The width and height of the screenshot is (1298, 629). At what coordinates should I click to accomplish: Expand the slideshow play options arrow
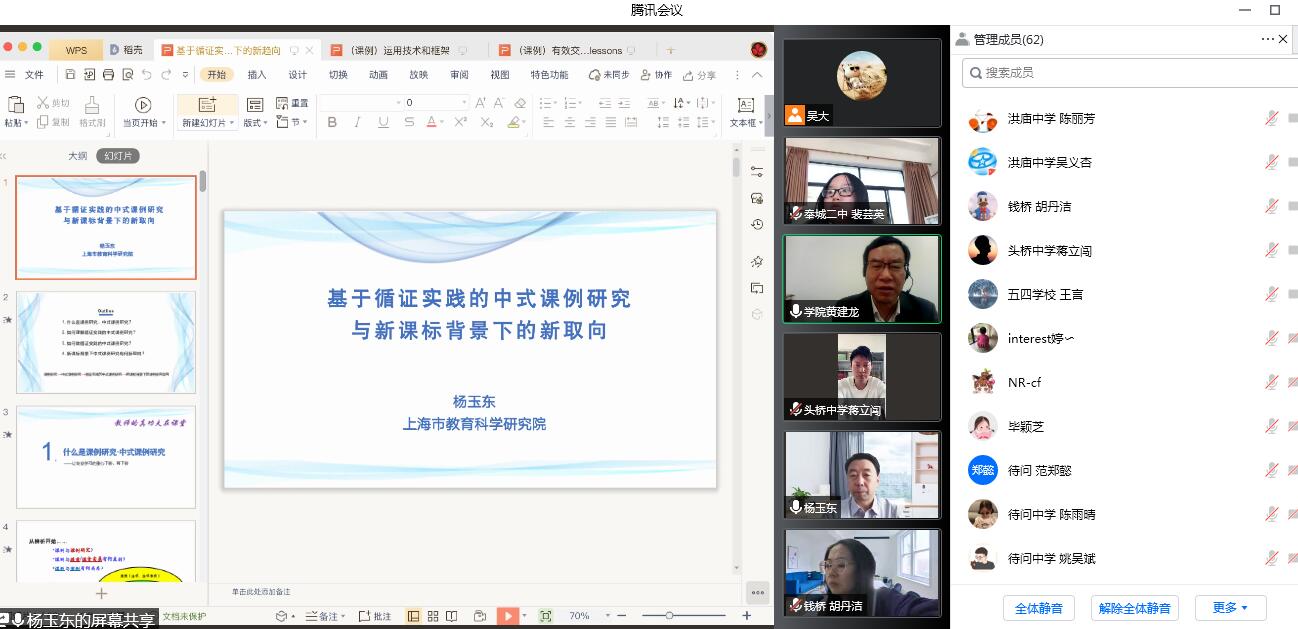[x=526, y=616]
